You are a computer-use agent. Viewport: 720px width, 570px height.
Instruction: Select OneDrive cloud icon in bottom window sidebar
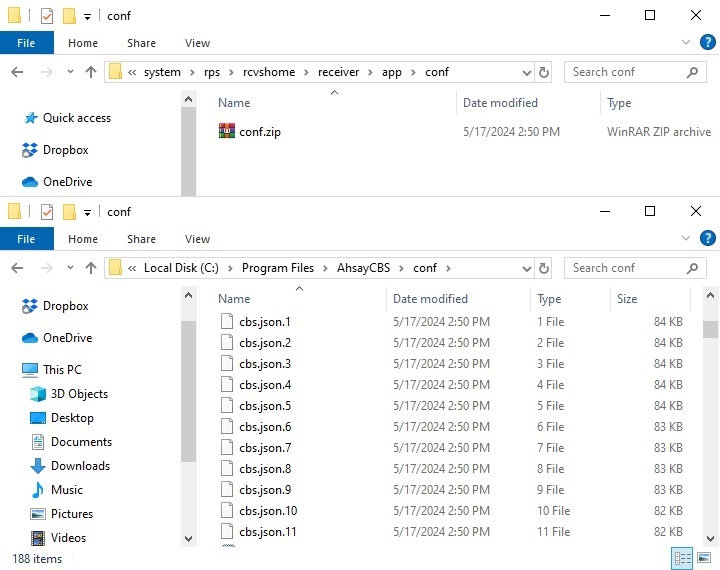click(30, 338)
